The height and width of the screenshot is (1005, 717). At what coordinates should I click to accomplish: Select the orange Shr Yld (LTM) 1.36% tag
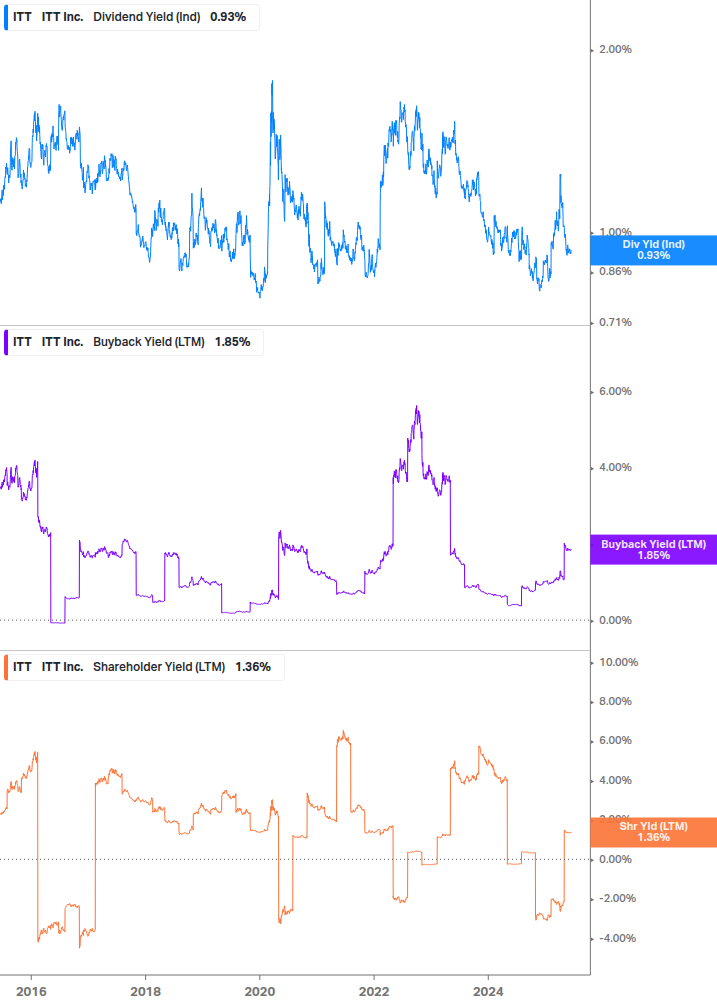[x=654, y=832]
